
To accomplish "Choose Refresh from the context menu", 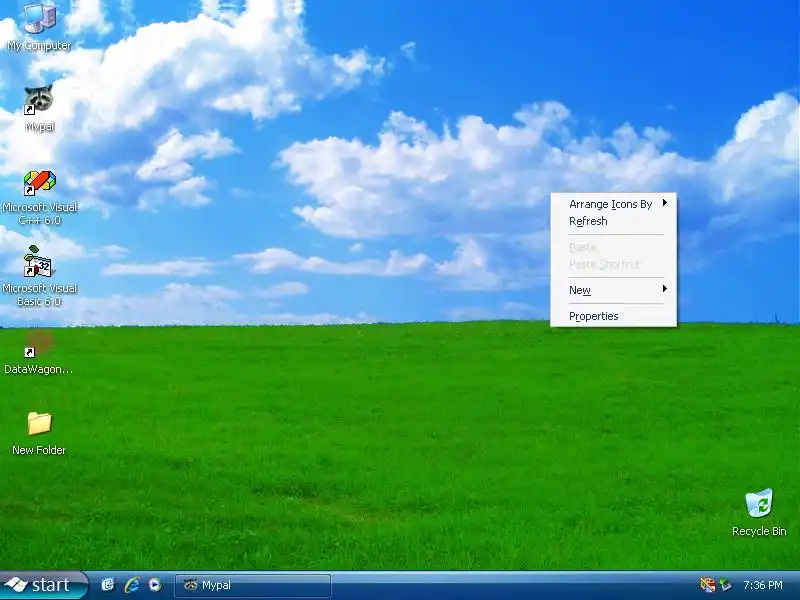I will pyautogui.click(x=613, y=221).
